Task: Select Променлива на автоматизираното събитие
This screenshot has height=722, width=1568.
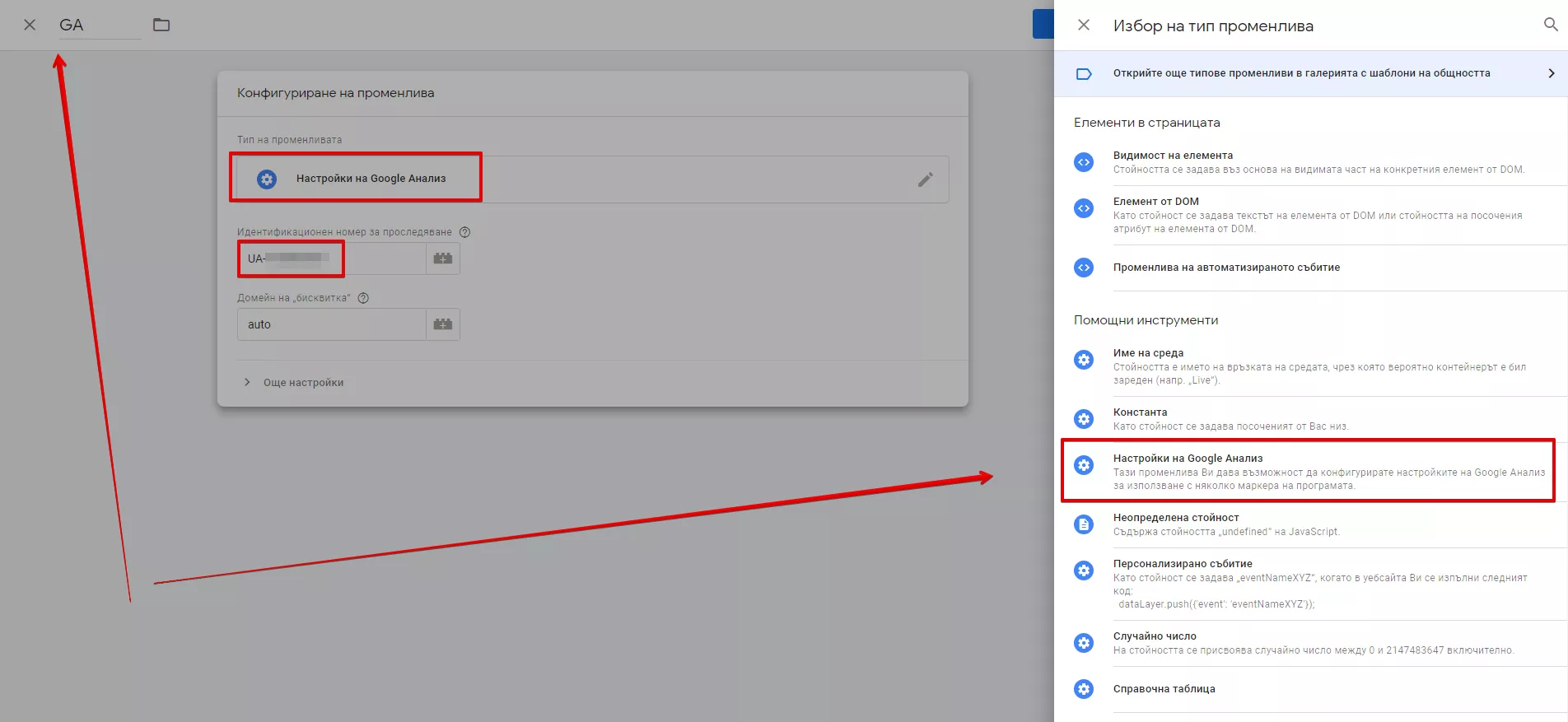Action: click(x=1311, y=268)
